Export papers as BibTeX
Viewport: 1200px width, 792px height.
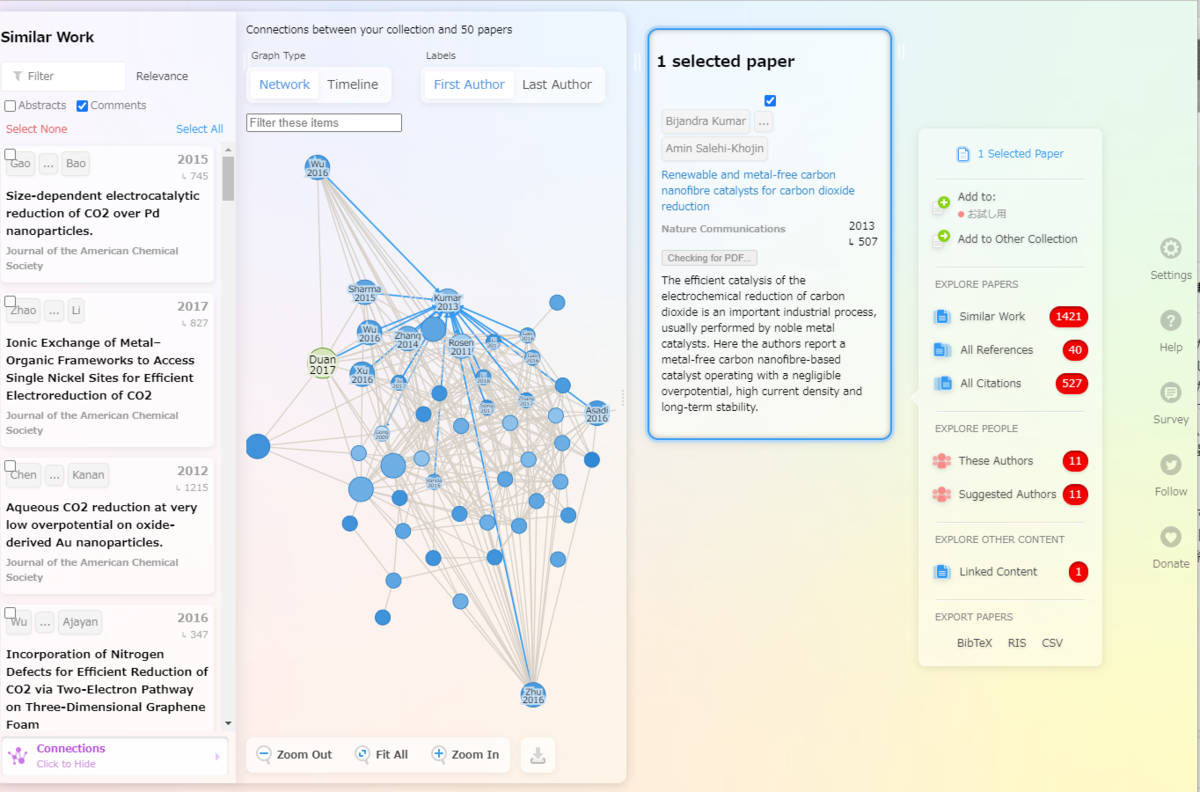pos(974,643)
